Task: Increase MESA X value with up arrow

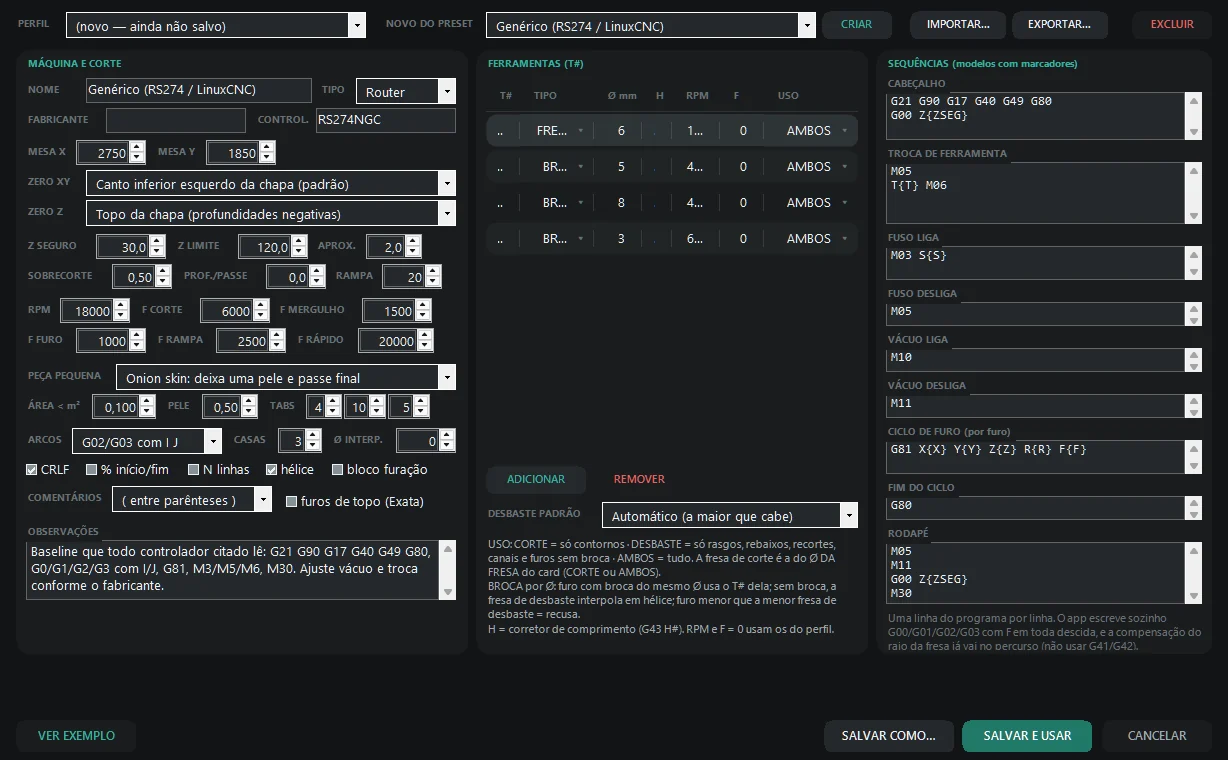Action: [136, 147]
